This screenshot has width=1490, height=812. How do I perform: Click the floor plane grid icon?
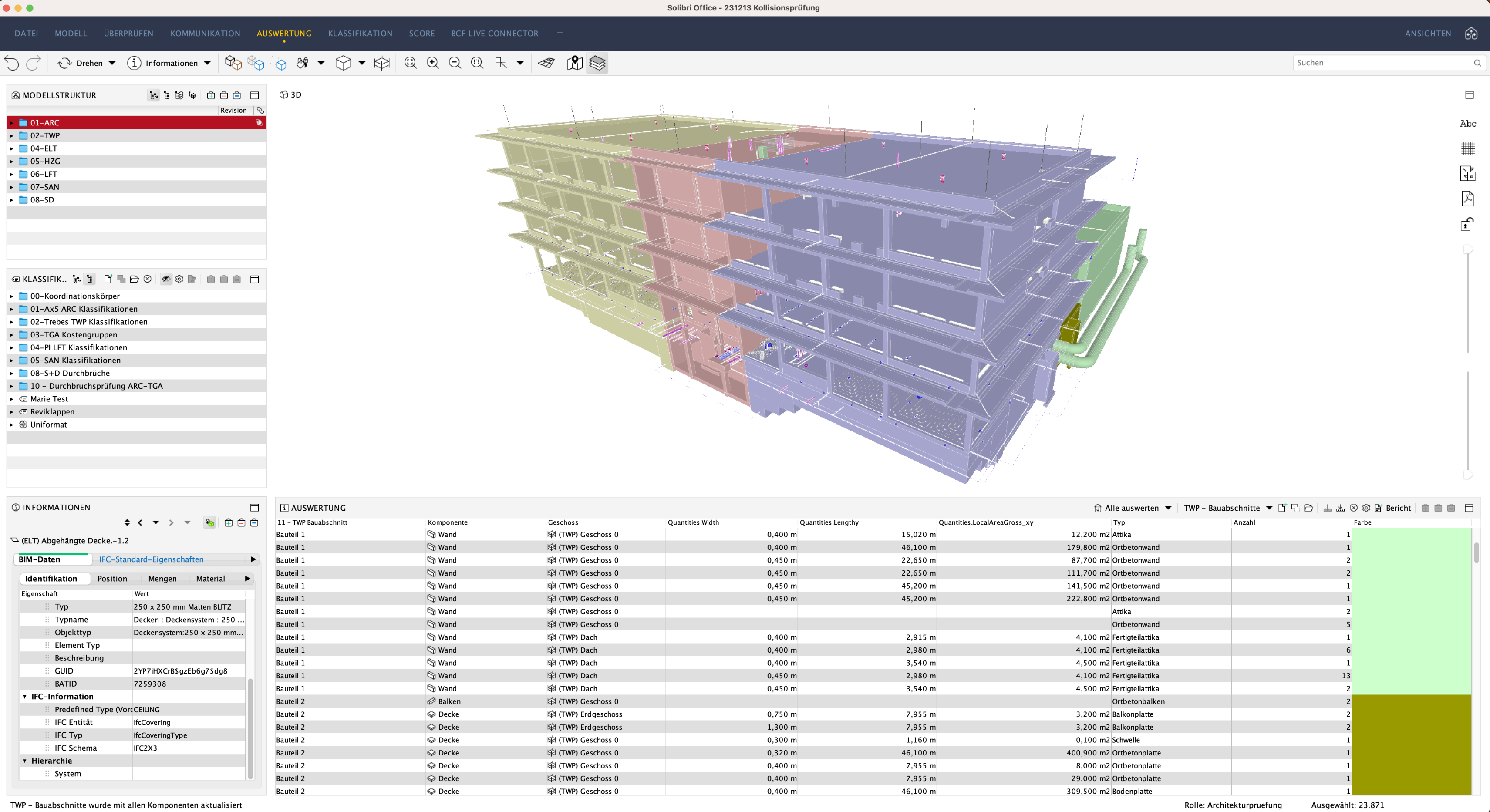click(546, 63)
